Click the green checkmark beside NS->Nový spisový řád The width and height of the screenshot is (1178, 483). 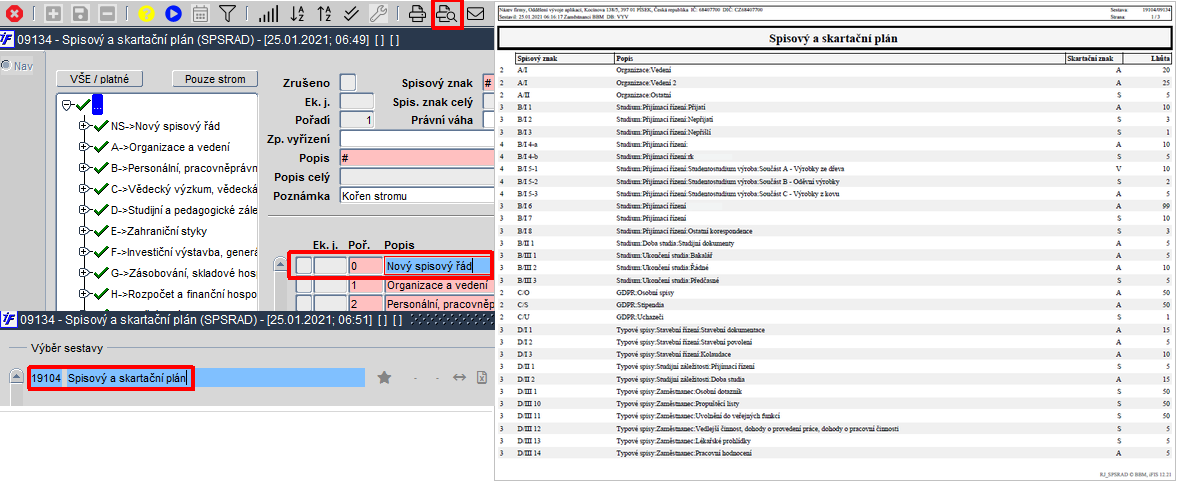pos(101,126)
